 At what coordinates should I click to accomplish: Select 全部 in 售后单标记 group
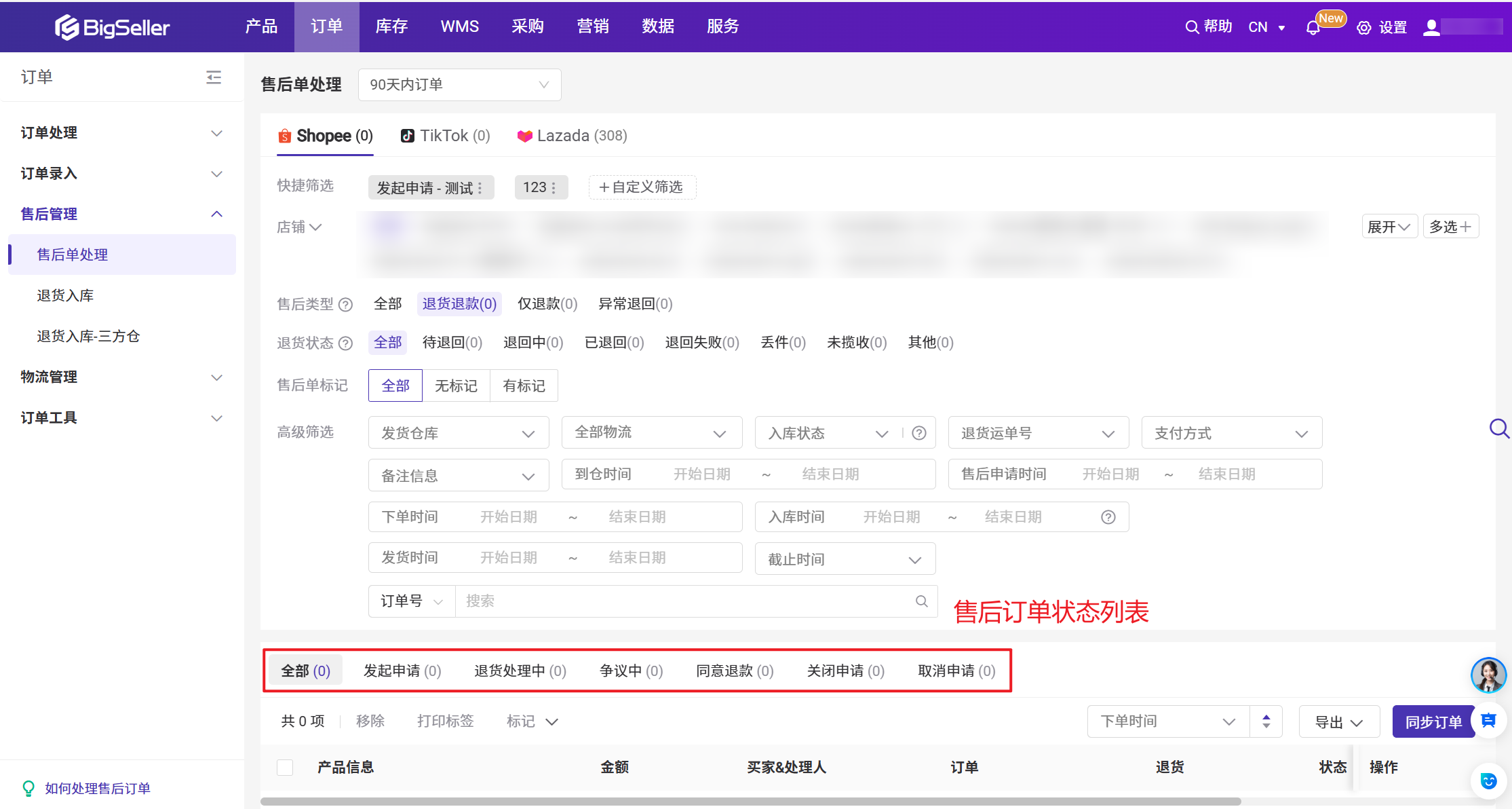(395, 385)
